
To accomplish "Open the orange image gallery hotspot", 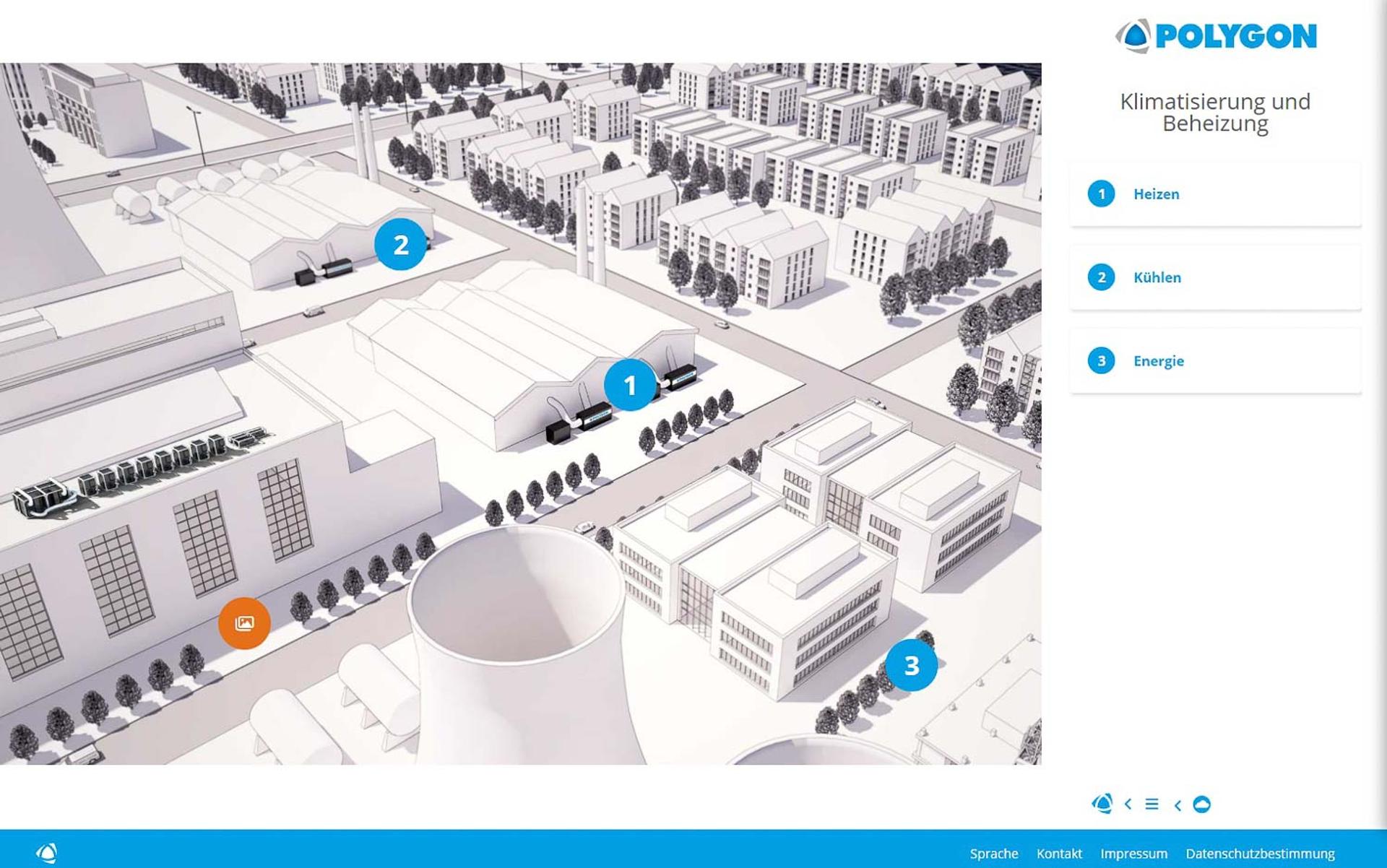I will [245, 623].
